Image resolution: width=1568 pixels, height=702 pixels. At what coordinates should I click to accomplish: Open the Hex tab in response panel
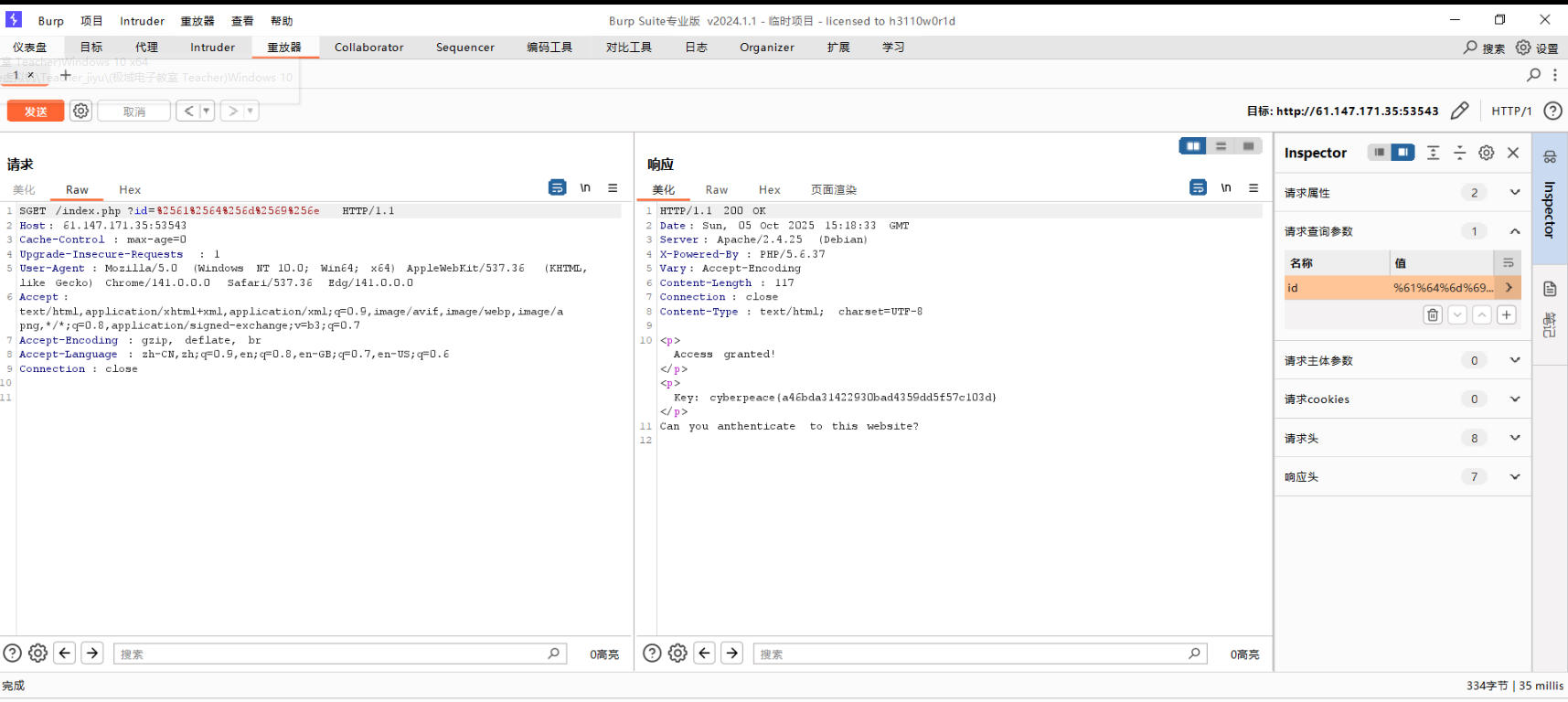pos(769,190)
